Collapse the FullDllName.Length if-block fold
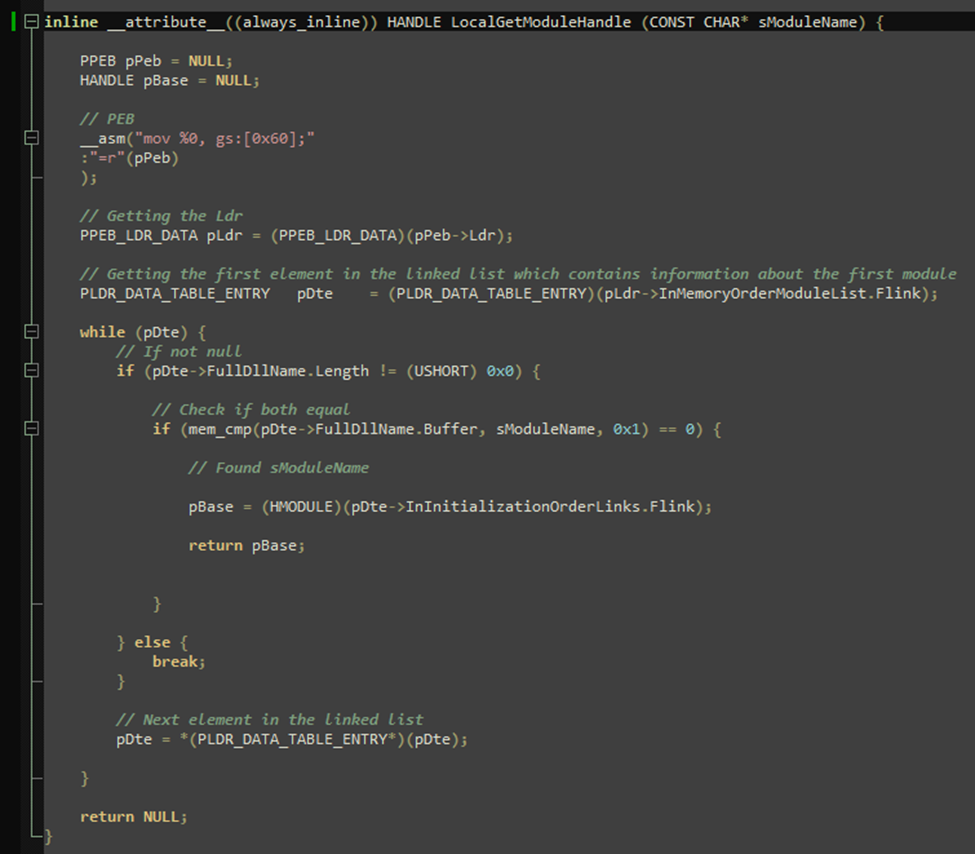975x854 pixels. click(x=31, y=371)
